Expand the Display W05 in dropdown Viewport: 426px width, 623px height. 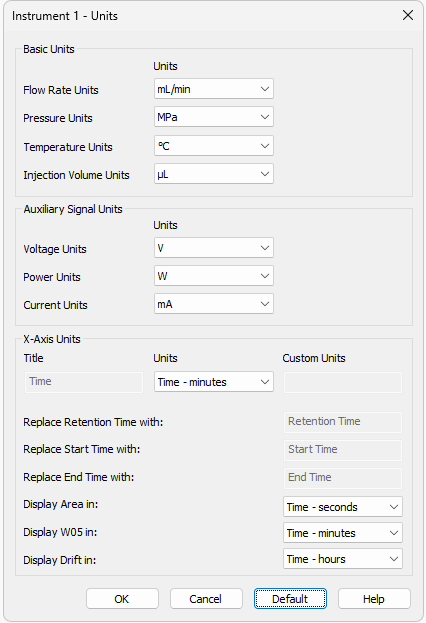[343, 533]
